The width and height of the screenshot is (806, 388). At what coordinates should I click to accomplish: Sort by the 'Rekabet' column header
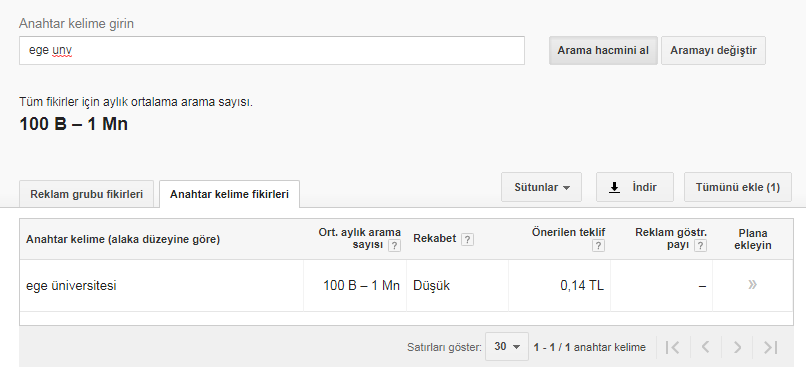(x=434, y=239)
